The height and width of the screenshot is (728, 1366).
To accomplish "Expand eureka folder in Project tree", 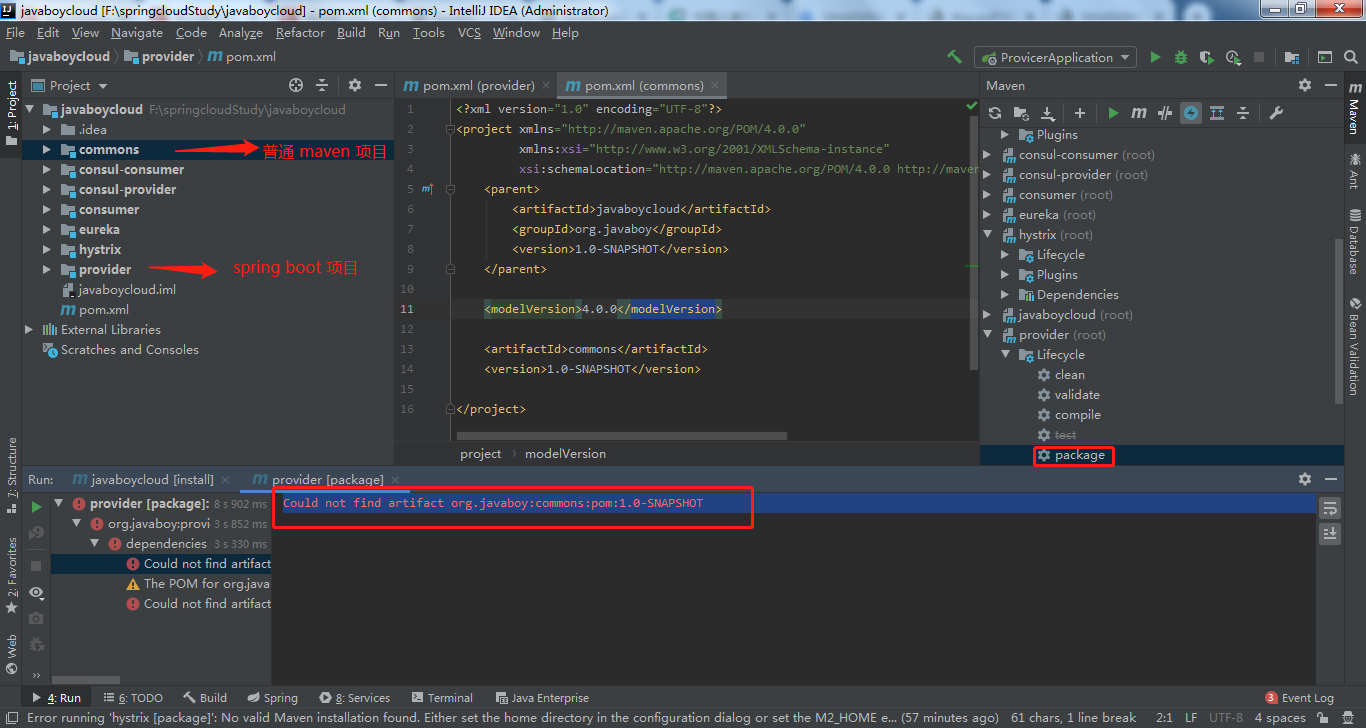I will tap(46, 230).
